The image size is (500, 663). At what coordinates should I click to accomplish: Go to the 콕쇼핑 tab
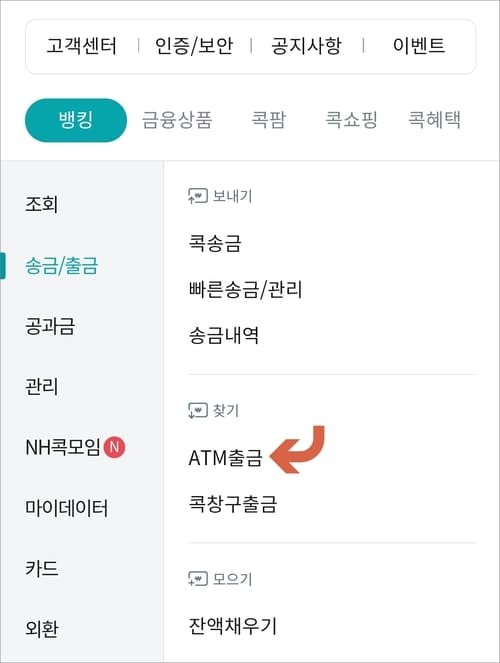(351, 120)
